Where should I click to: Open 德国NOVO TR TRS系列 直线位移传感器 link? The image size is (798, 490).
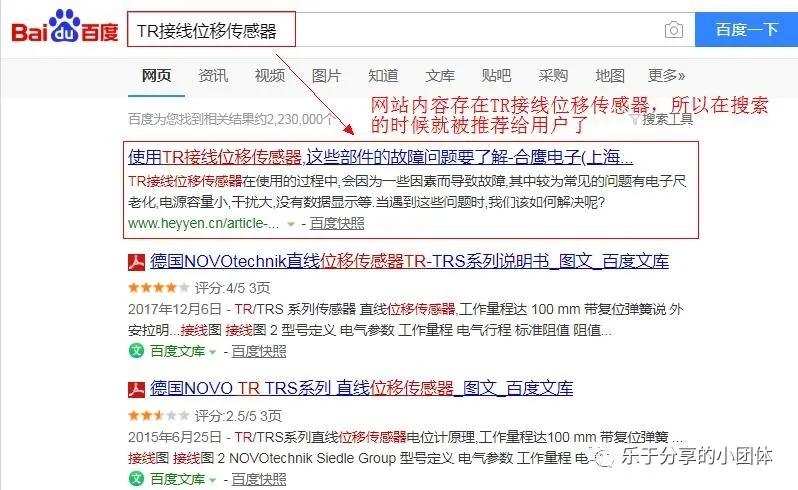[361, 389]
